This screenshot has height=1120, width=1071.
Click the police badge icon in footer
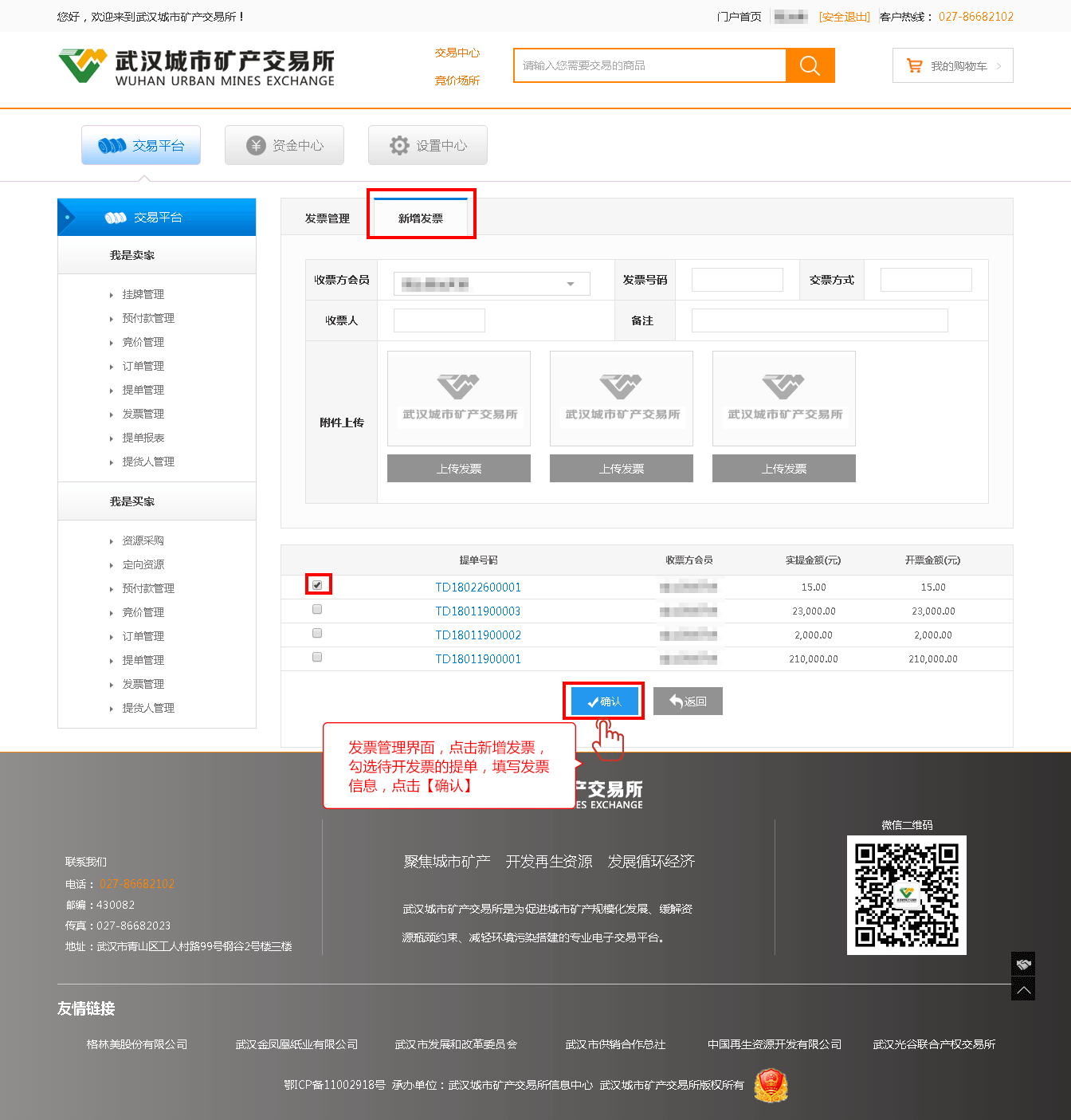pos(771,1085)
